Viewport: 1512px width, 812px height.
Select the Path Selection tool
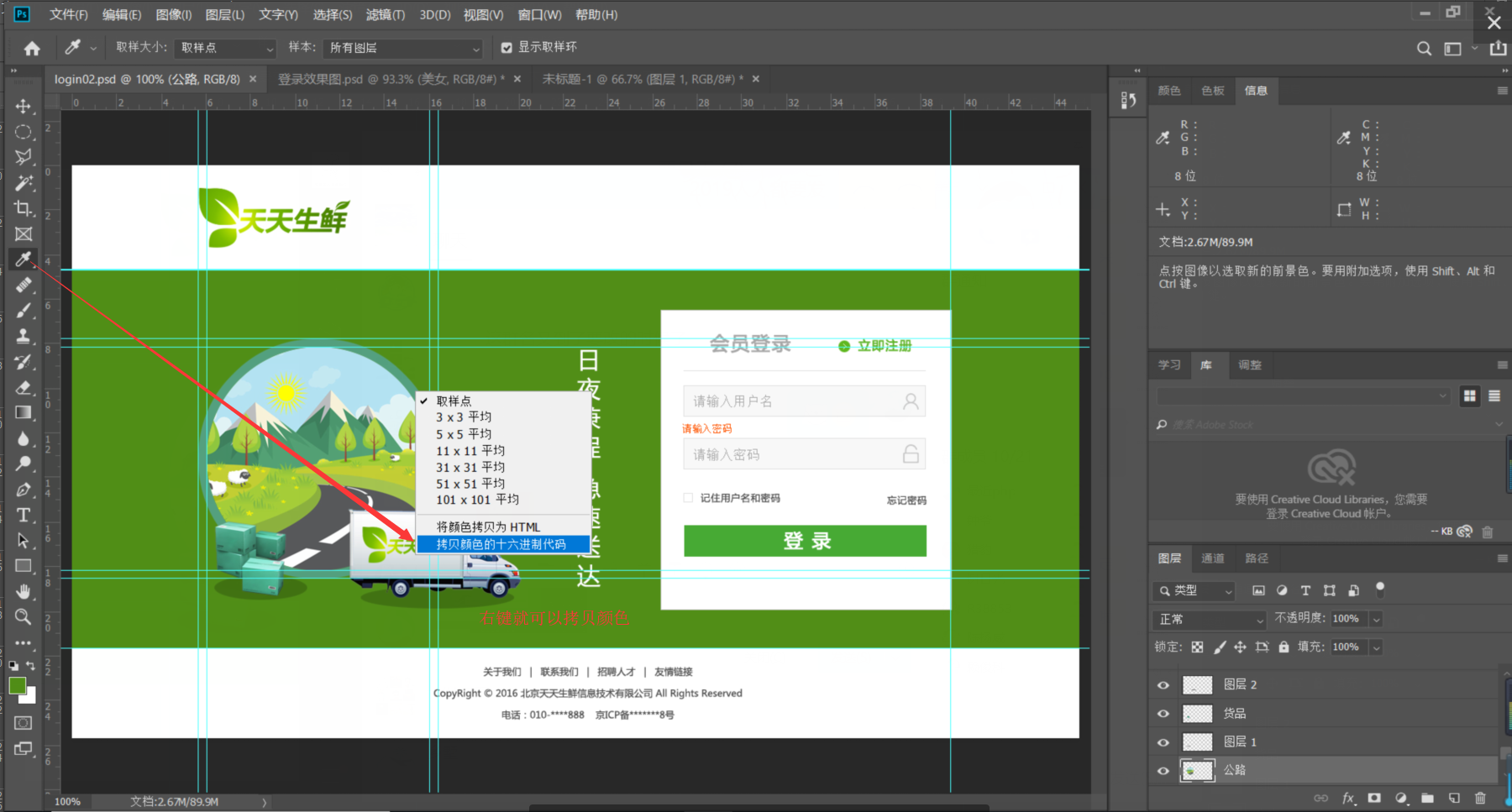24,541
